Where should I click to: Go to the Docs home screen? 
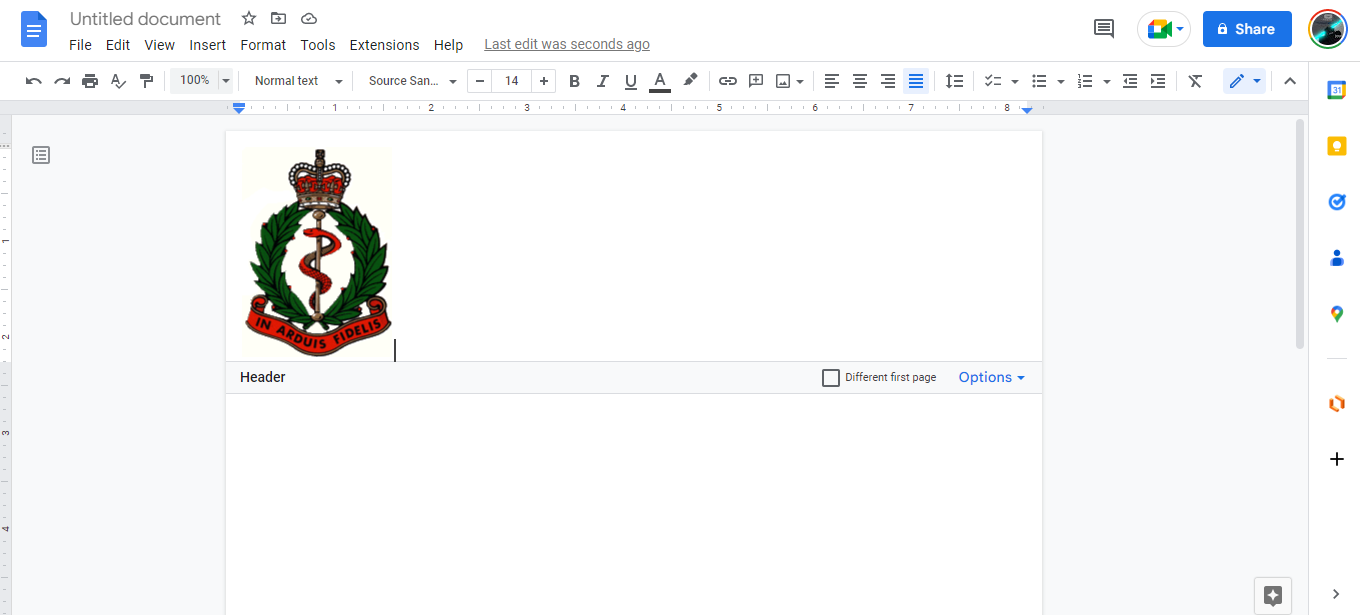[x=35, y=29]
